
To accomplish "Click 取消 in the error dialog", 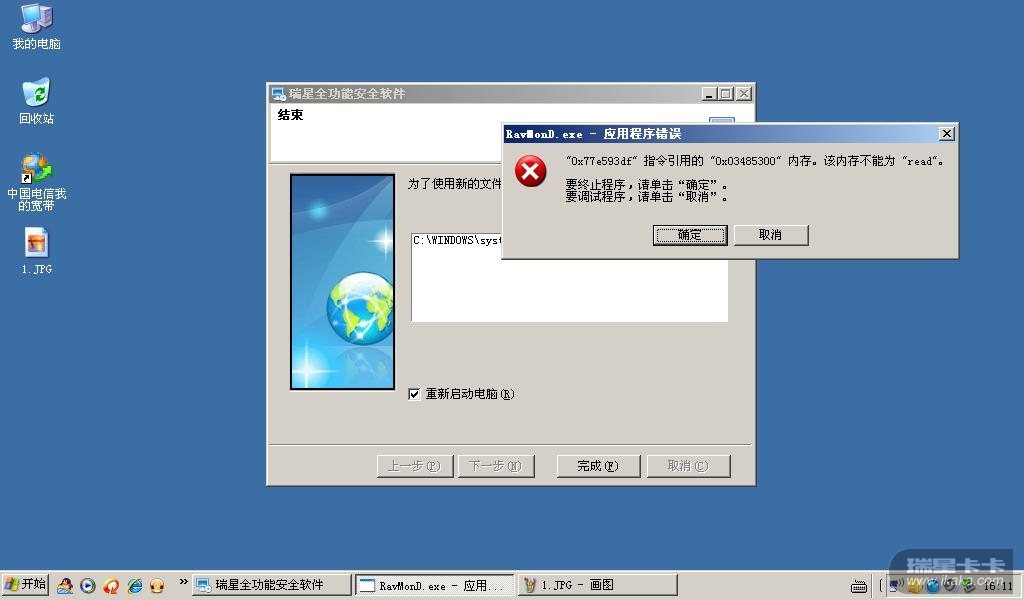I will click(771, 235).
